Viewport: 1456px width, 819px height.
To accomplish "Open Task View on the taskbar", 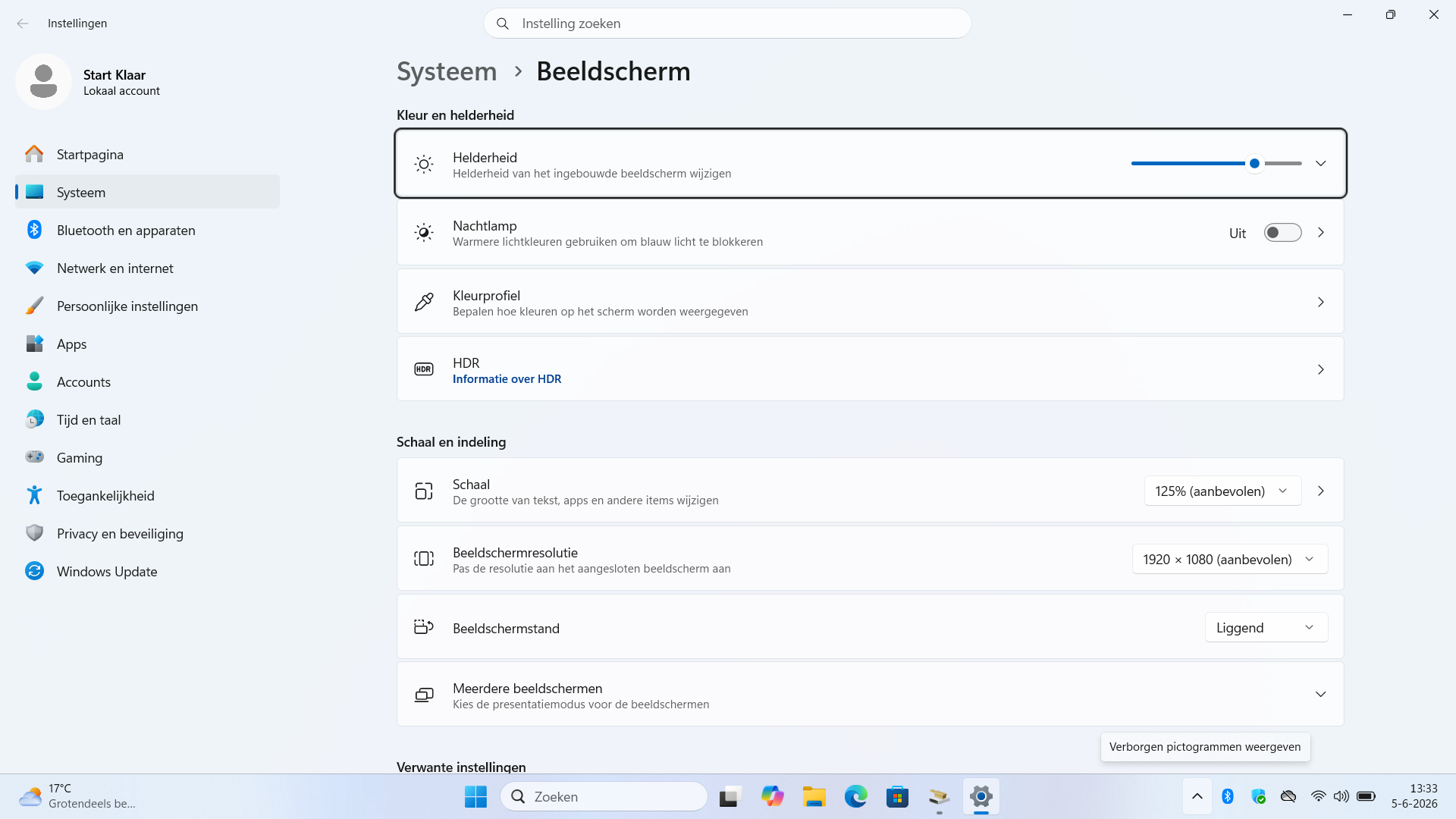I will 730,796.
